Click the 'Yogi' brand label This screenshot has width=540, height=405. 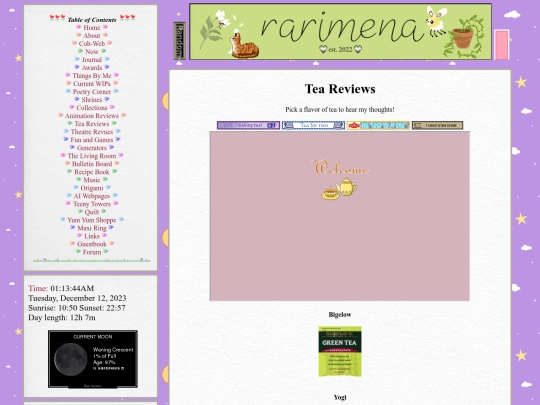[340, 397]
